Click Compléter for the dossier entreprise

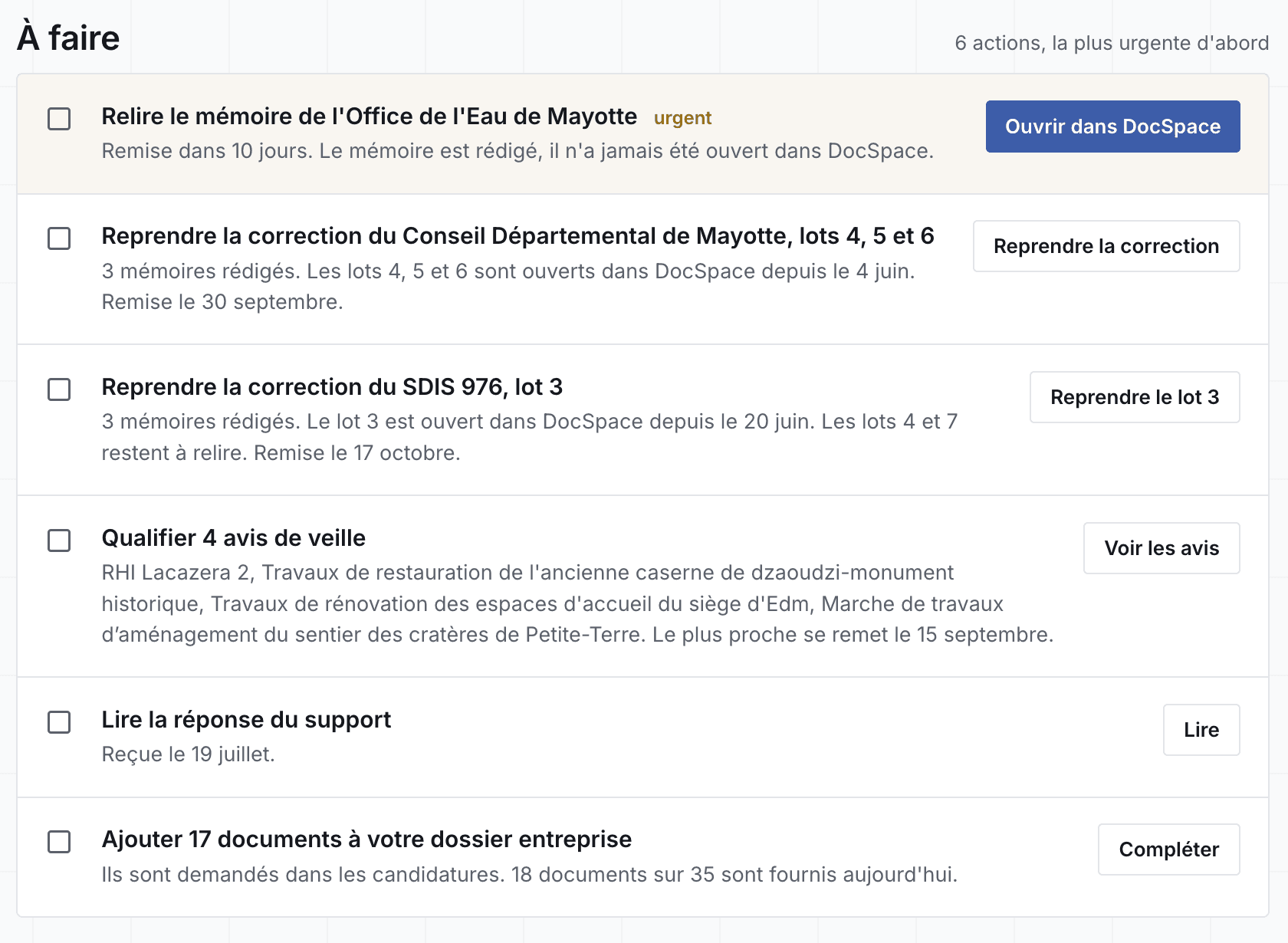tap(1169, 849)
